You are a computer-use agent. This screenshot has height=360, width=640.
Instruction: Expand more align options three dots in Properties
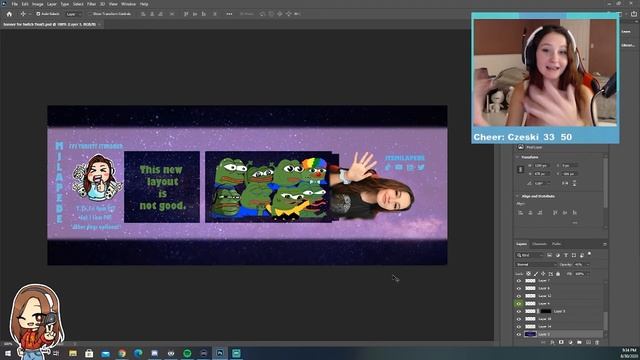575,223
